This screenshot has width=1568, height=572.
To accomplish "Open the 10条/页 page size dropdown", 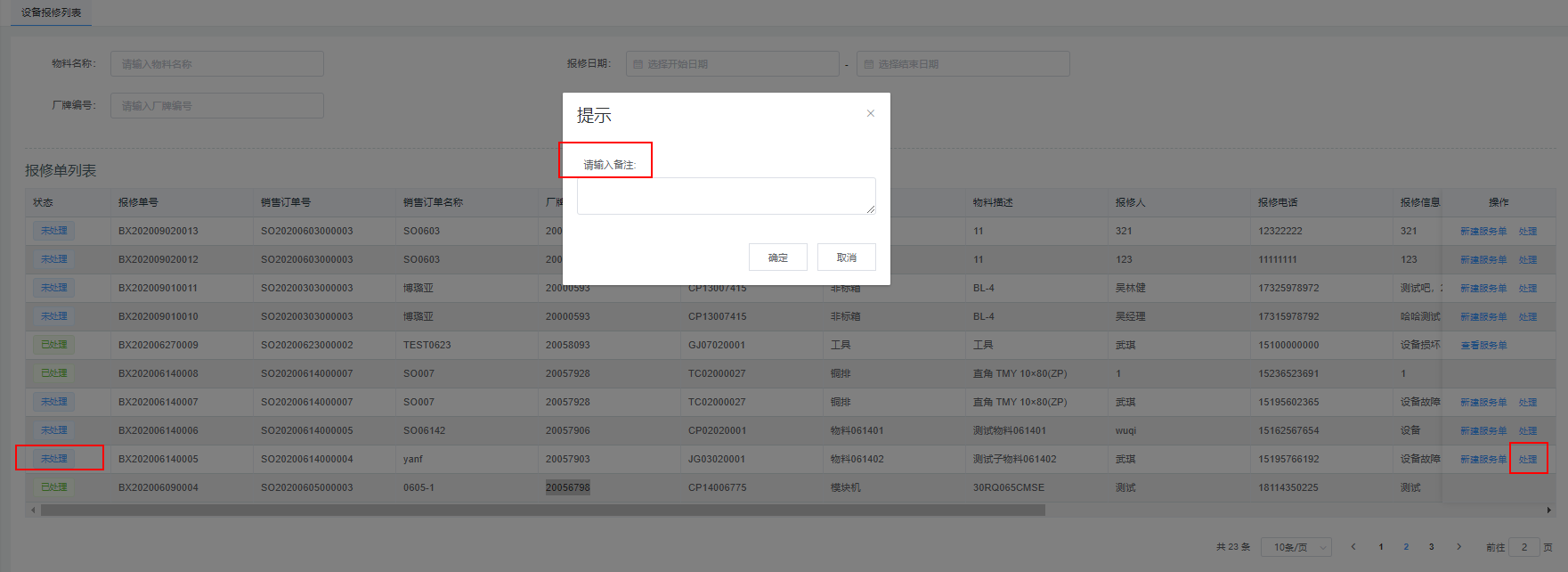I will point(1296,547).
